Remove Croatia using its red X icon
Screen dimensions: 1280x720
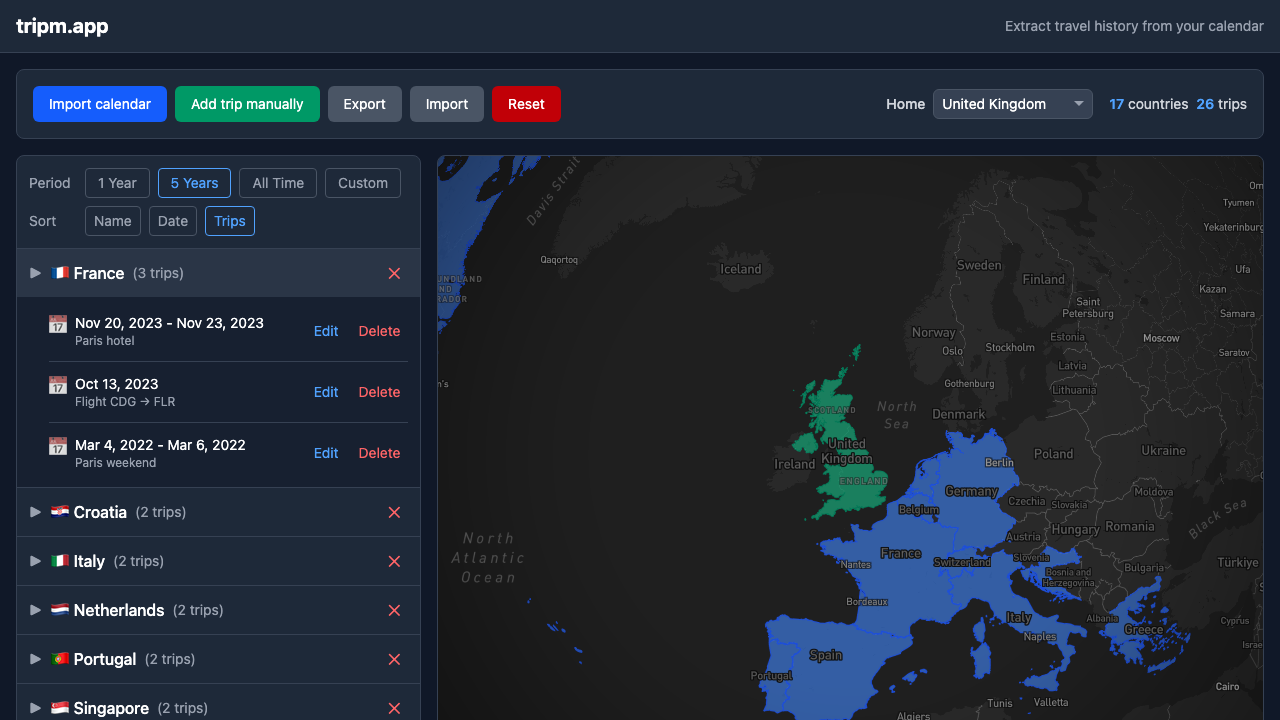coord(394,512)
